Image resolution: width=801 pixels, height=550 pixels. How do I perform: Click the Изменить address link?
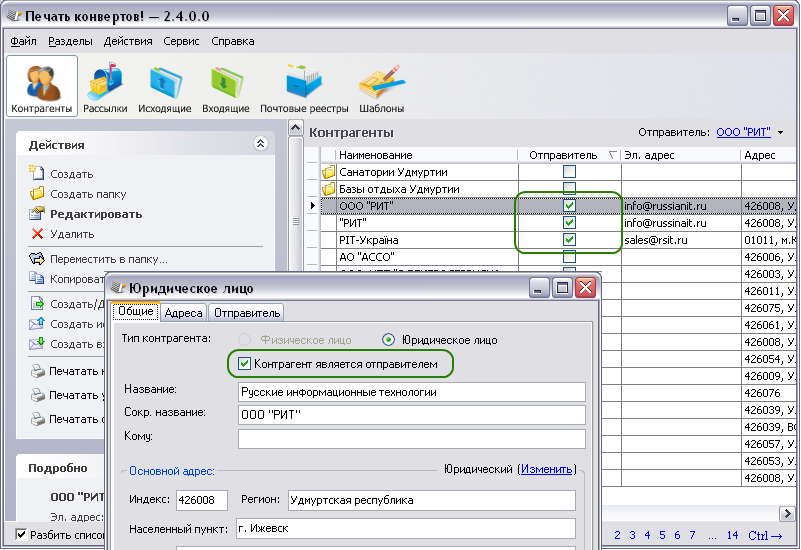545,469
